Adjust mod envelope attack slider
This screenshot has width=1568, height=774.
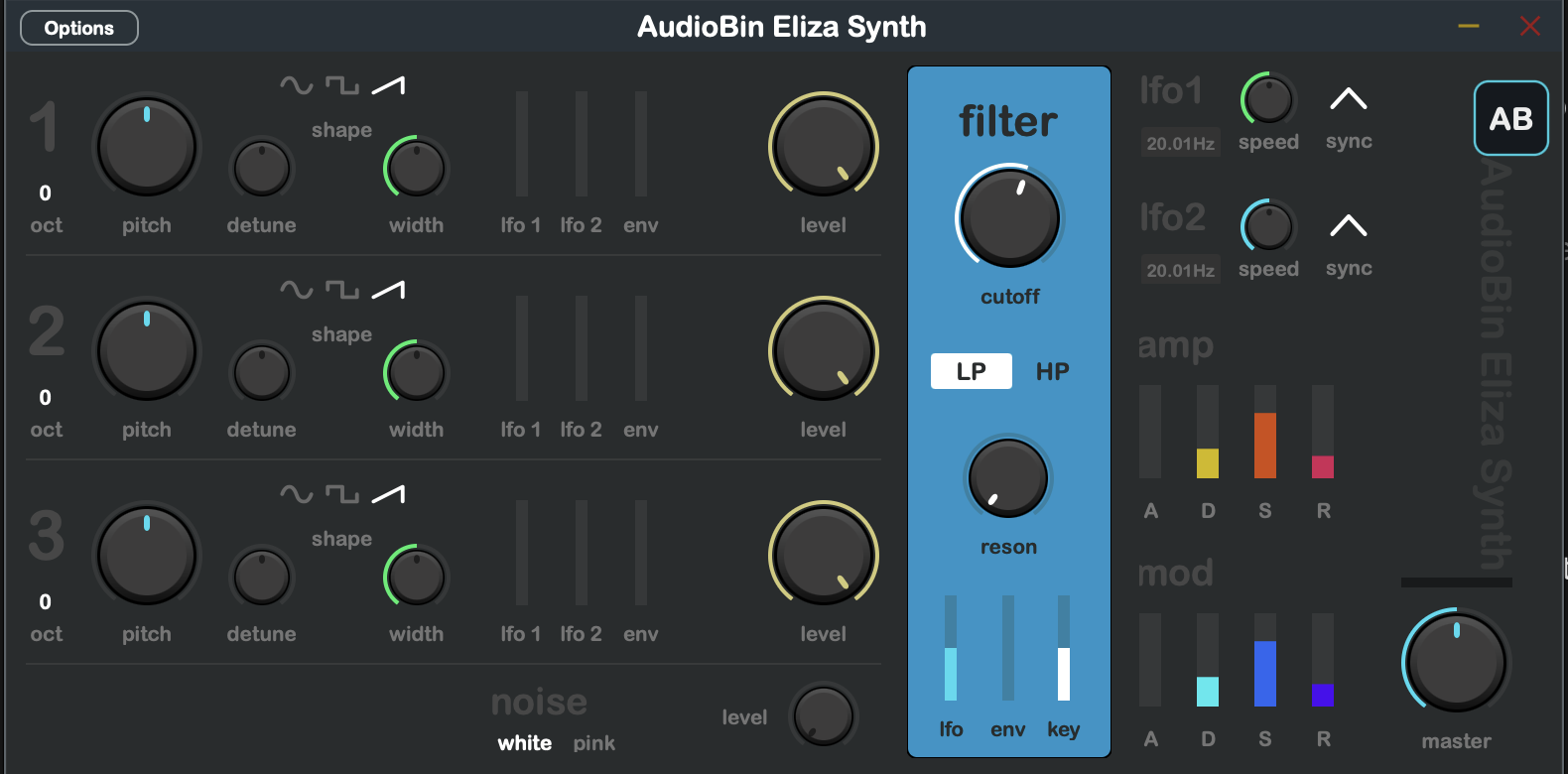pyautogui.click(x=1150, y=660)
